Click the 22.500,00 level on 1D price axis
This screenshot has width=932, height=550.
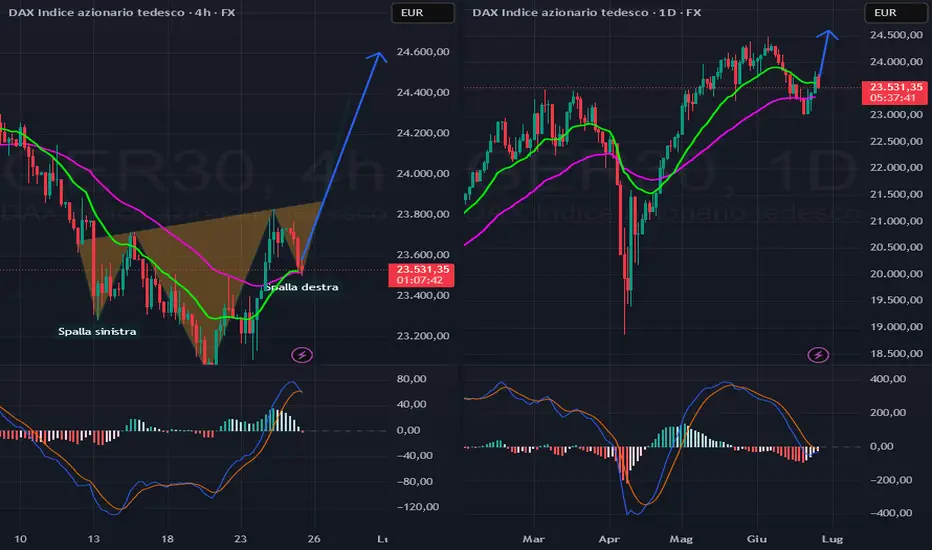896,142
